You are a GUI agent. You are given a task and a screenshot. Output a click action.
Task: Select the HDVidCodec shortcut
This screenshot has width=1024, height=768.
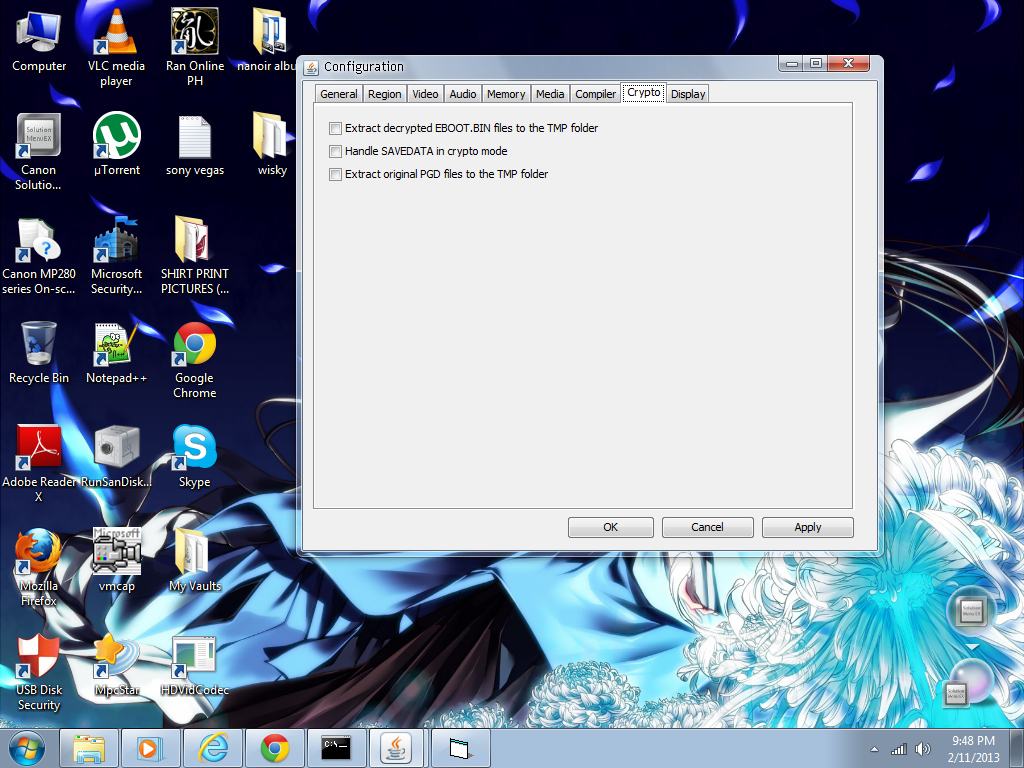pyautogui.click(x=195, y=665)
